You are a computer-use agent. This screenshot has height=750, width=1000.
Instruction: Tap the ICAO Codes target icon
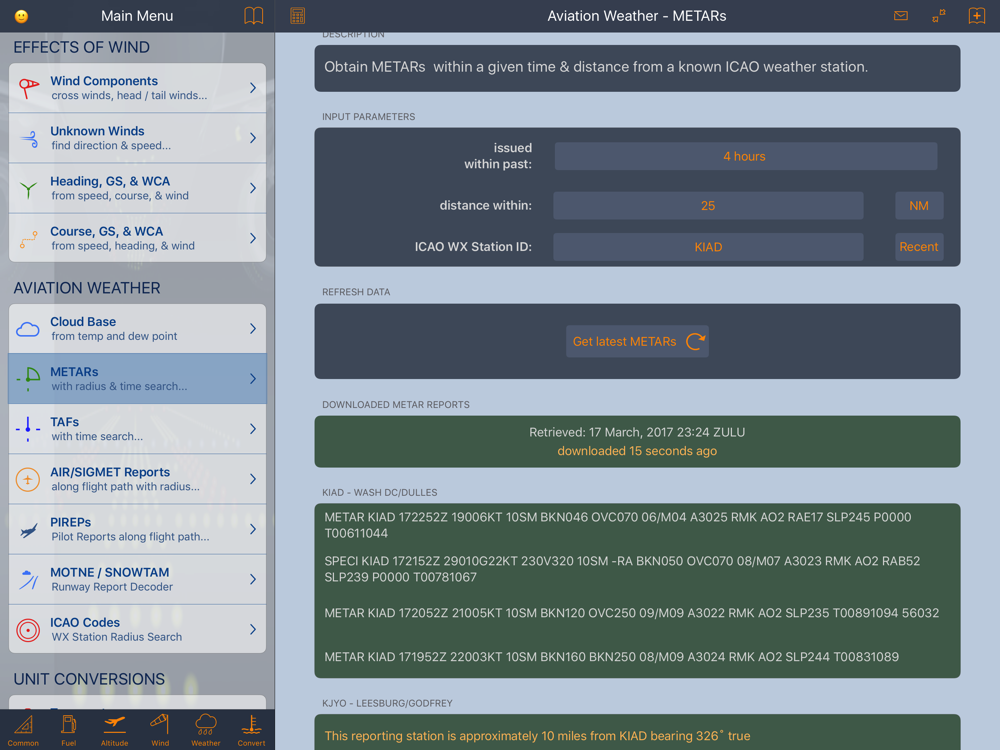(x=27, y=629)
